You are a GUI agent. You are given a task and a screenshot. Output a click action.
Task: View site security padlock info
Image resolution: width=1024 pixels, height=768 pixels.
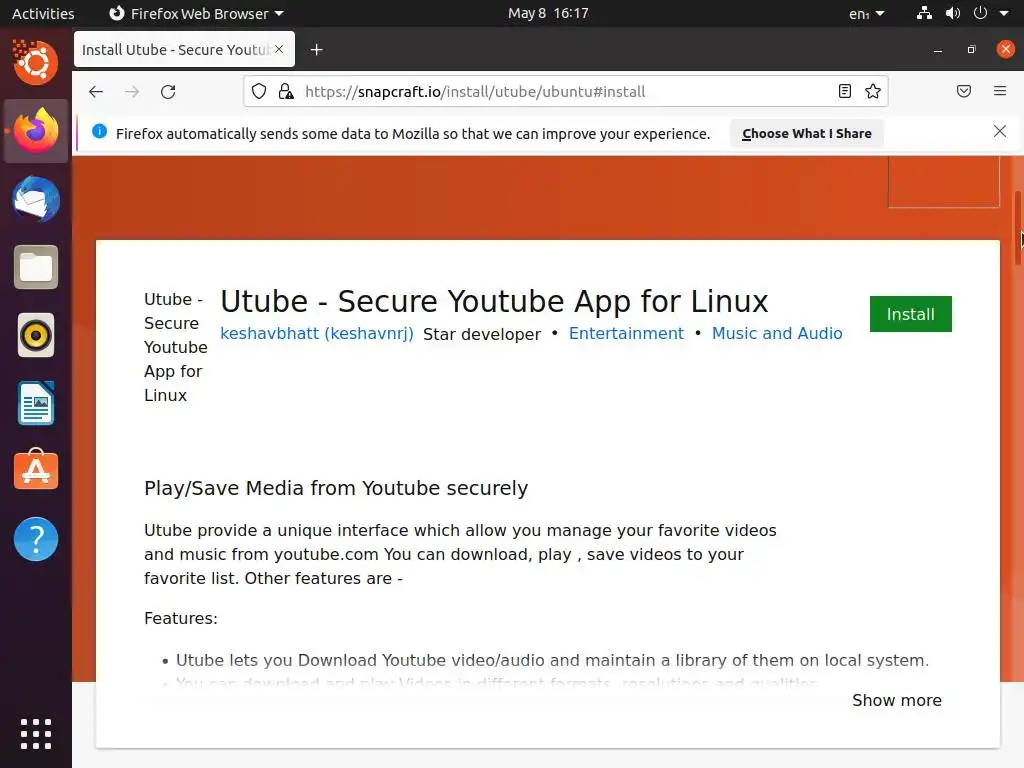[x=285, y=91]
